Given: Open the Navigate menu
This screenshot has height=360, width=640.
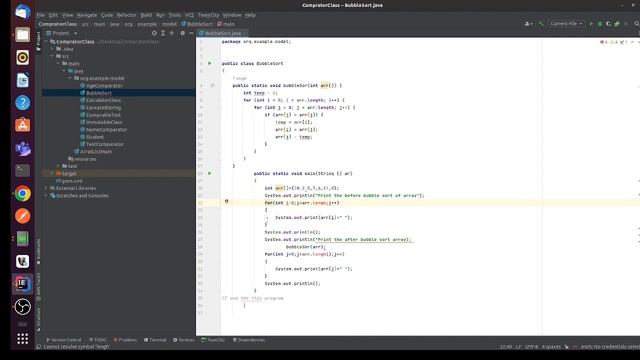Looking at the screenshot, I should 87,15.
